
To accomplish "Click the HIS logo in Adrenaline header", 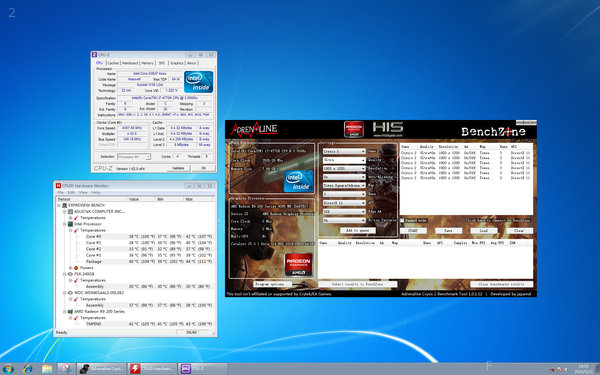I will 388,129.
